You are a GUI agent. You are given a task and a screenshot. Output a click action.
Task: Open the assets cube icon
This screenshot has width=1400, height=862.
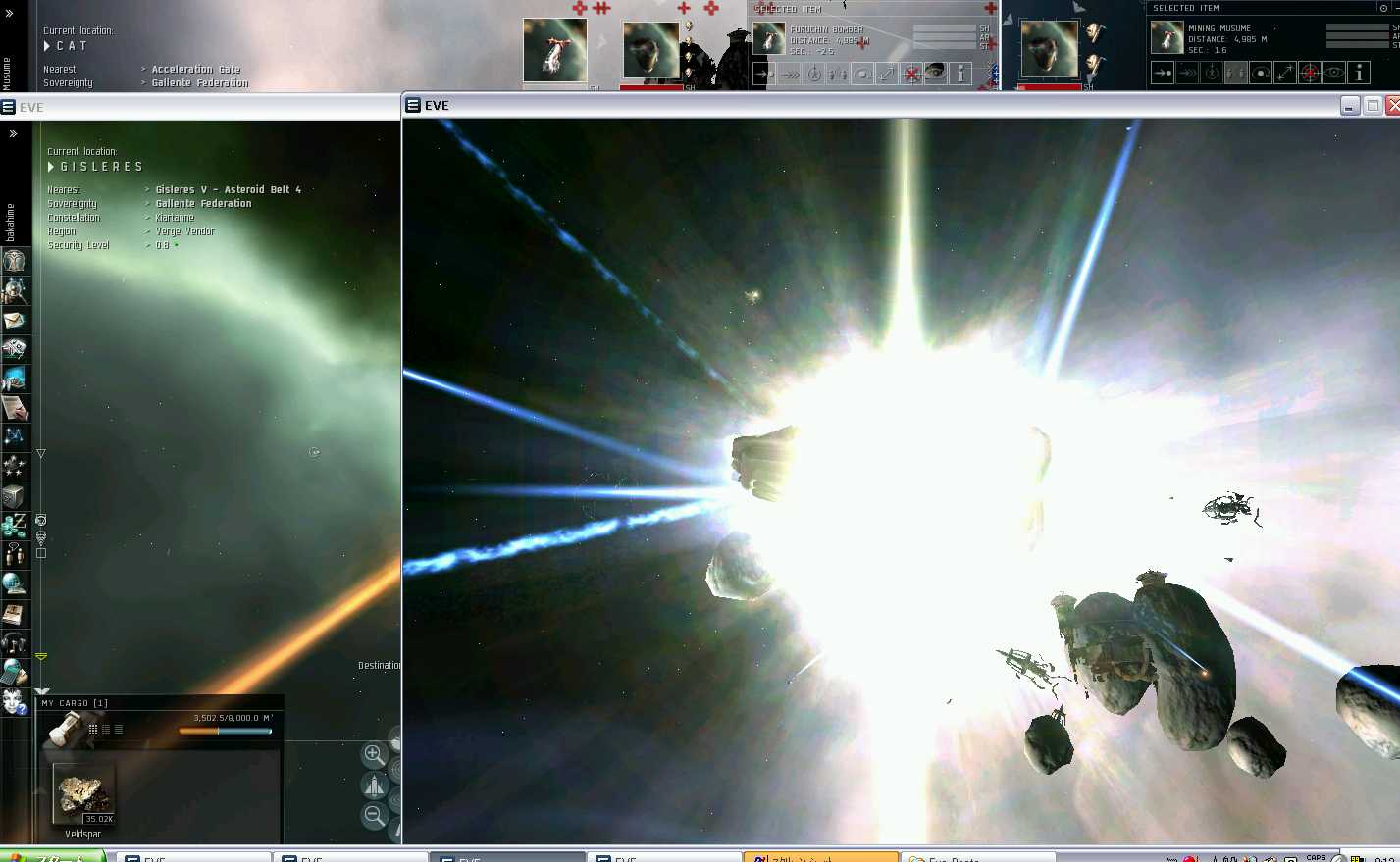tap(15, 496)
